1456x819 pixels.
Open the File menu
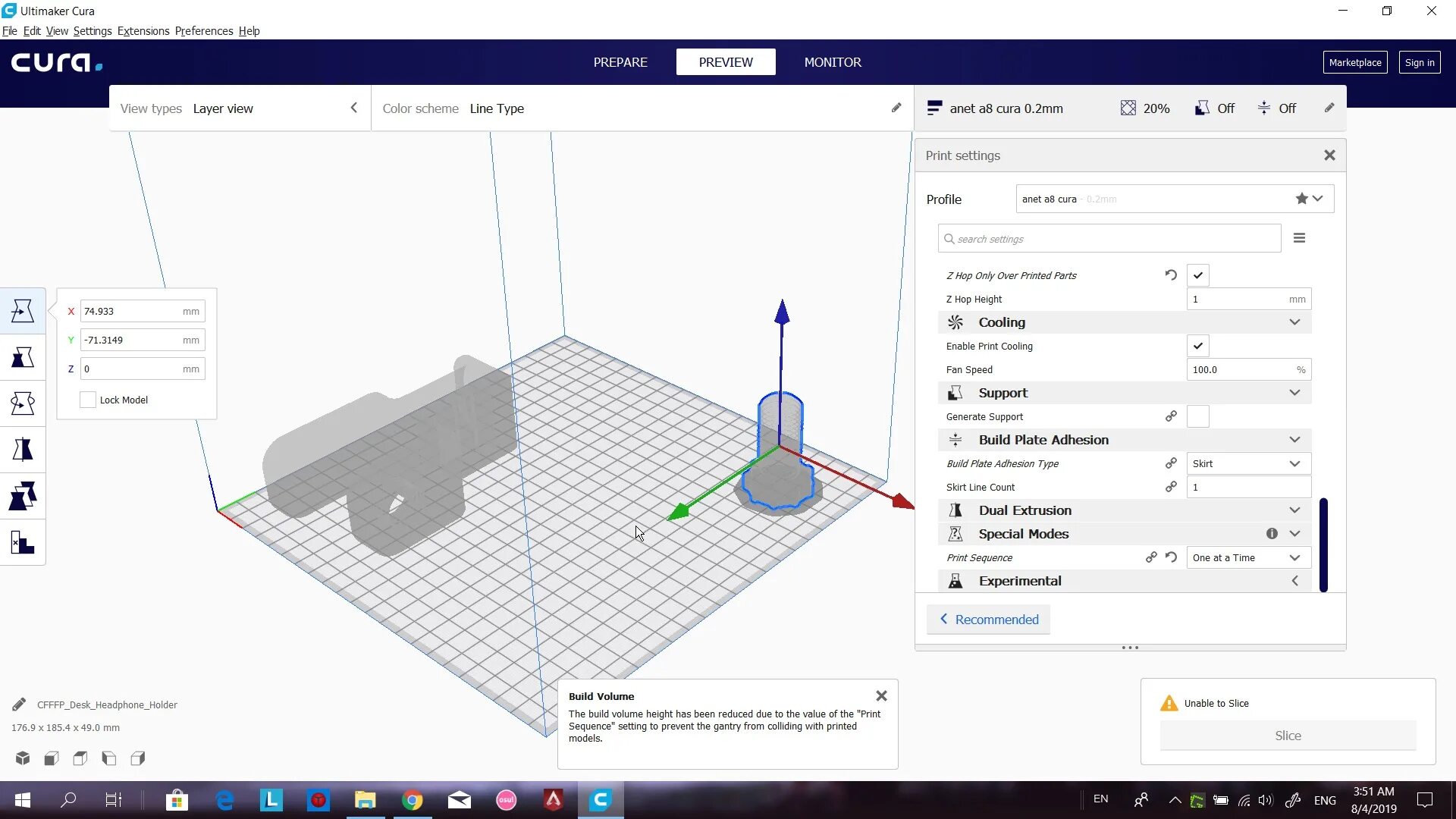[x=9, y=31]
